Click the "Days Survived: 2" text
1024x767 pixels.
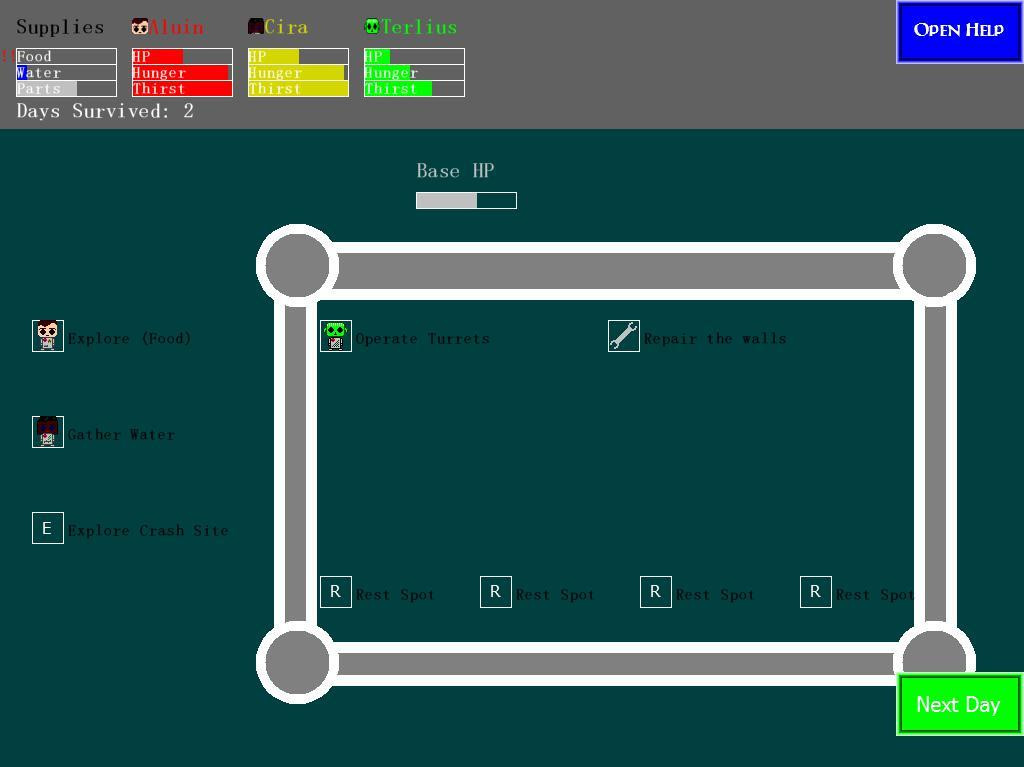(105, 111)
